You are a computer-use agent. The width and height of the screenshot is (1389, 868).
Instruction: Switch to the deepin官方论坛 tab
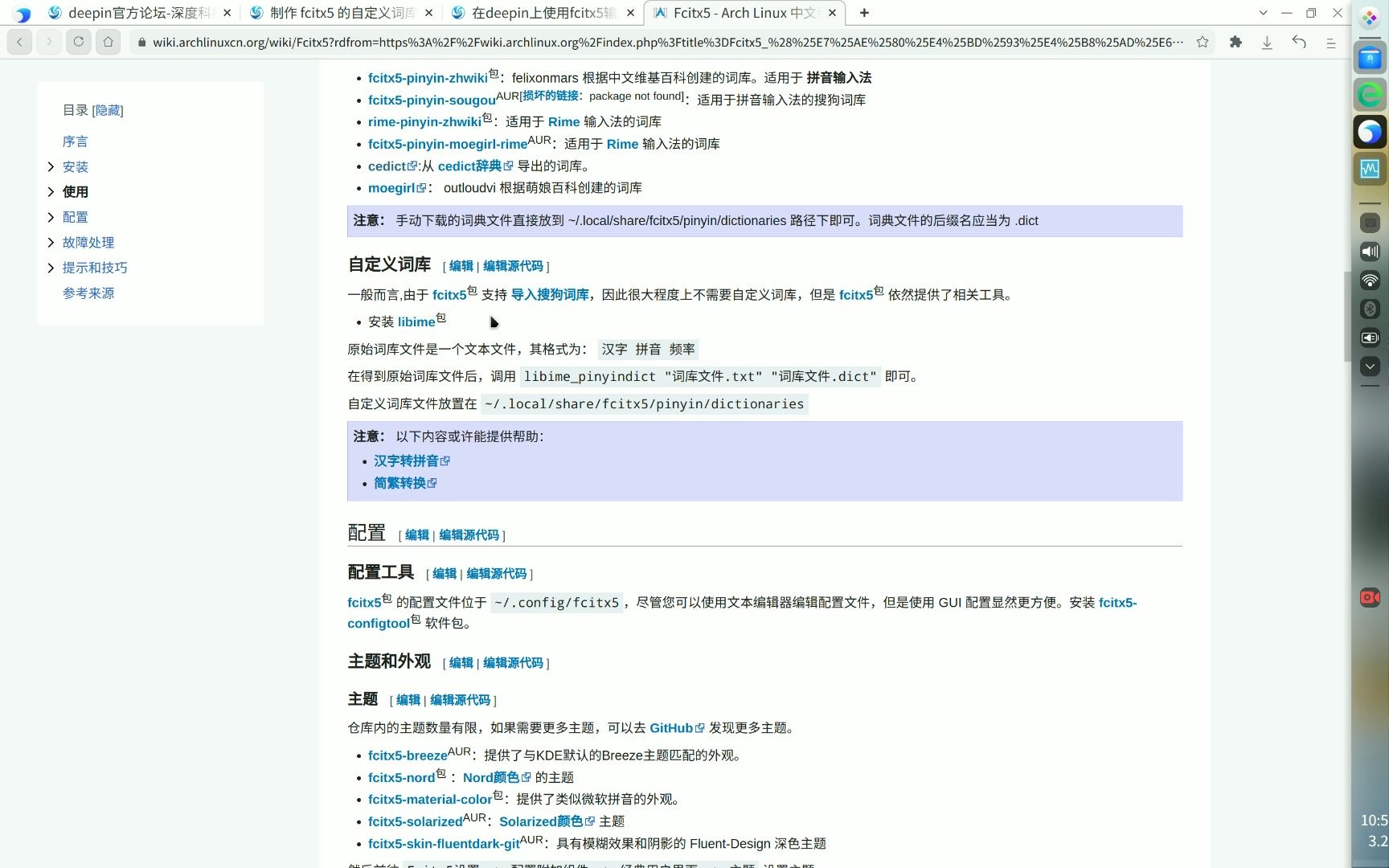point(140,13)
